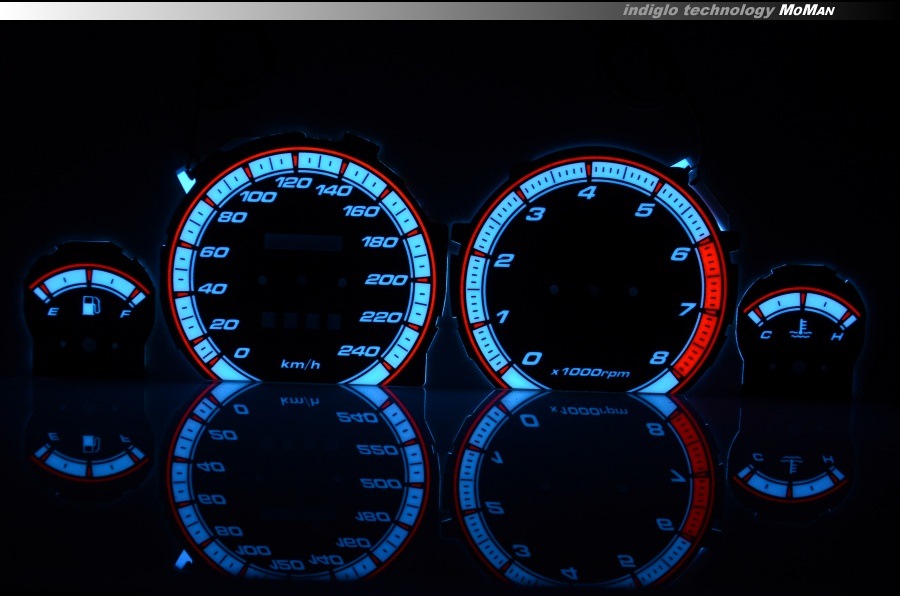
Task: Click the upright '7' on the tachometer
Action: [688, 309]
